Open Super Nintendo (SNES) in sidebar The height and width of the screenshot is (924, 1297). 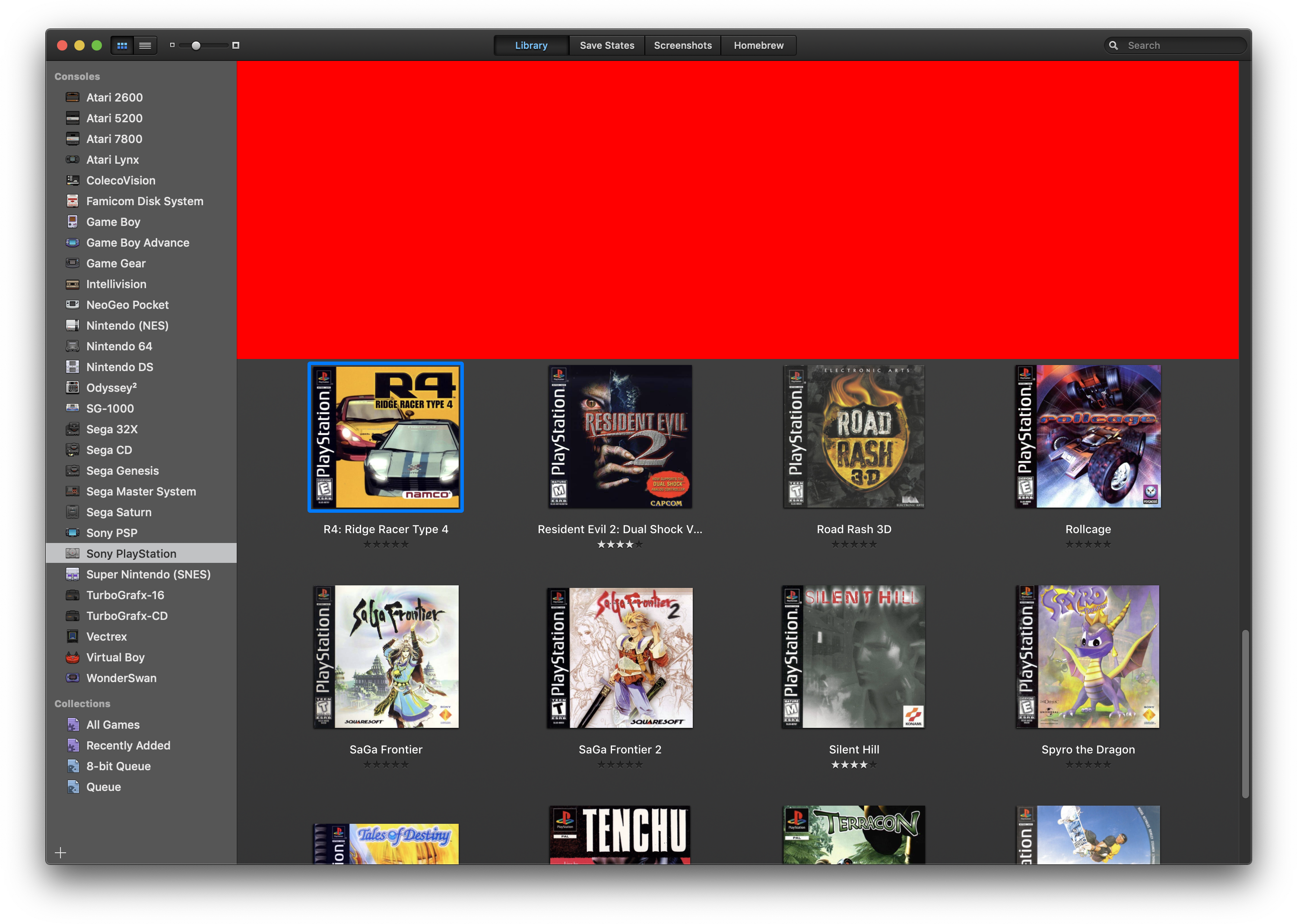[141, 575]
